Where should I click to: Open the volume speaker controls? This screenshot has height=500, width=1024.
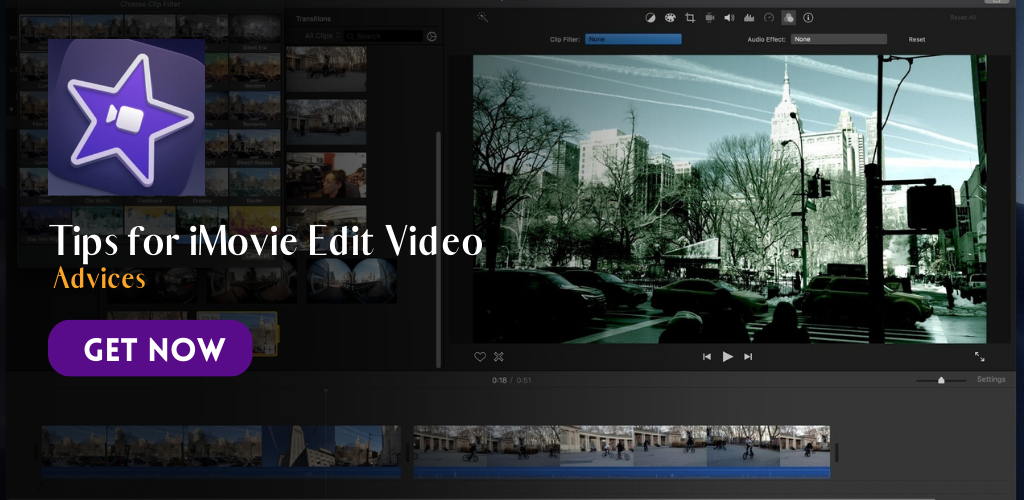coord(729,17)
